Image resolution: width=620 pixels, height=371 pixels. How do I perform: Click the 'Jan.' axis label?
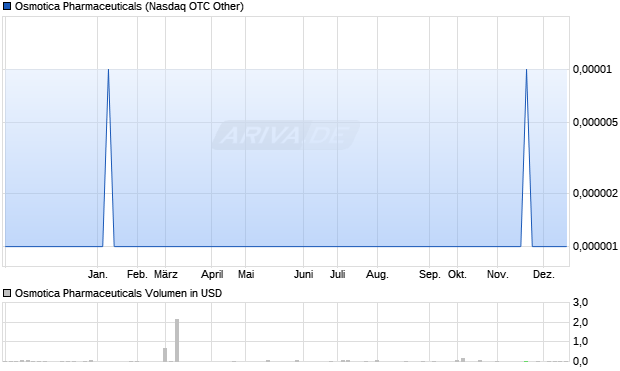(98, 274)
